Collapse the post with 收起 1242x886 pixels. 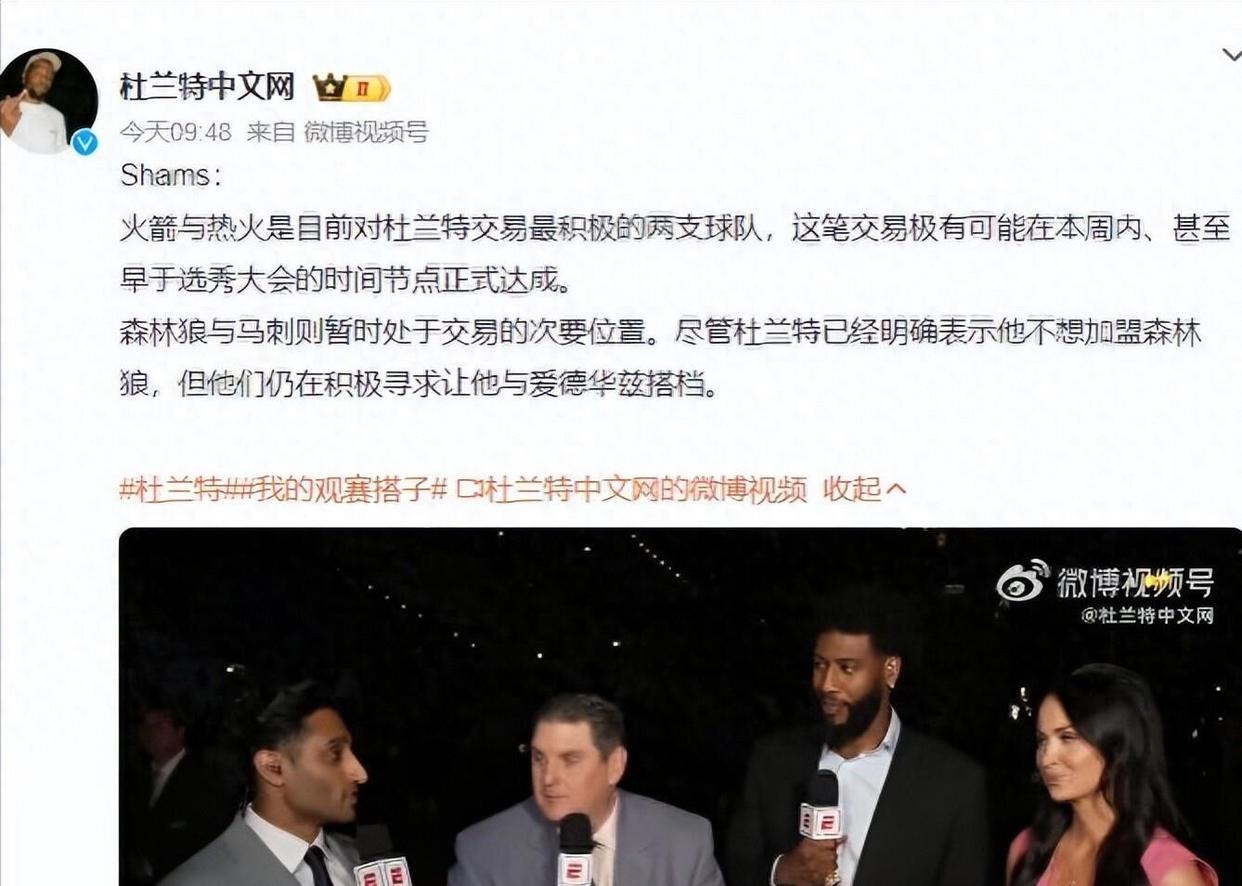[x=852, y=489]
